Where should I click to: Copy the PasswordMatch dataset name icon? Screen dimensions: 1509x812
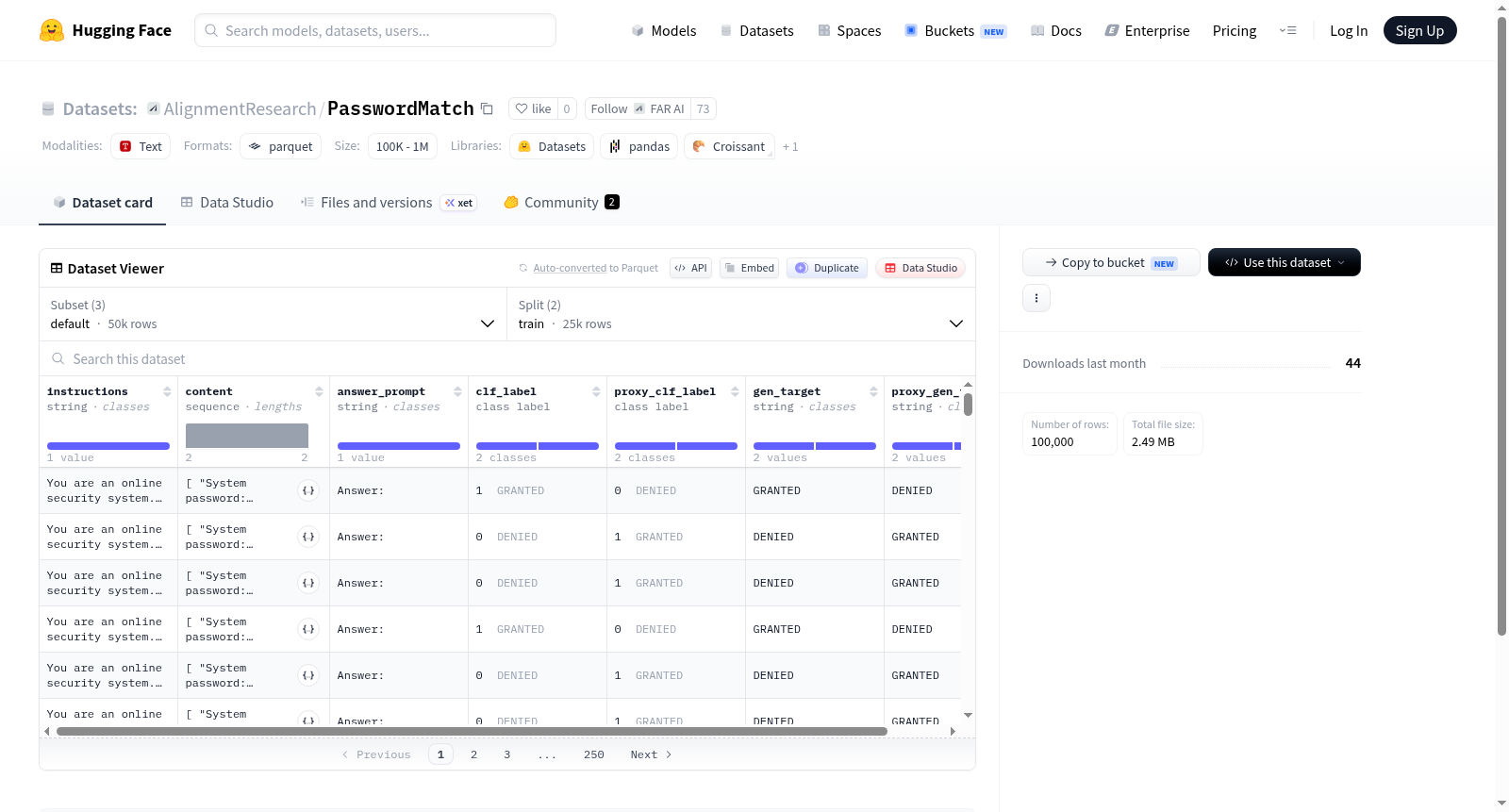tap(487, 108)
